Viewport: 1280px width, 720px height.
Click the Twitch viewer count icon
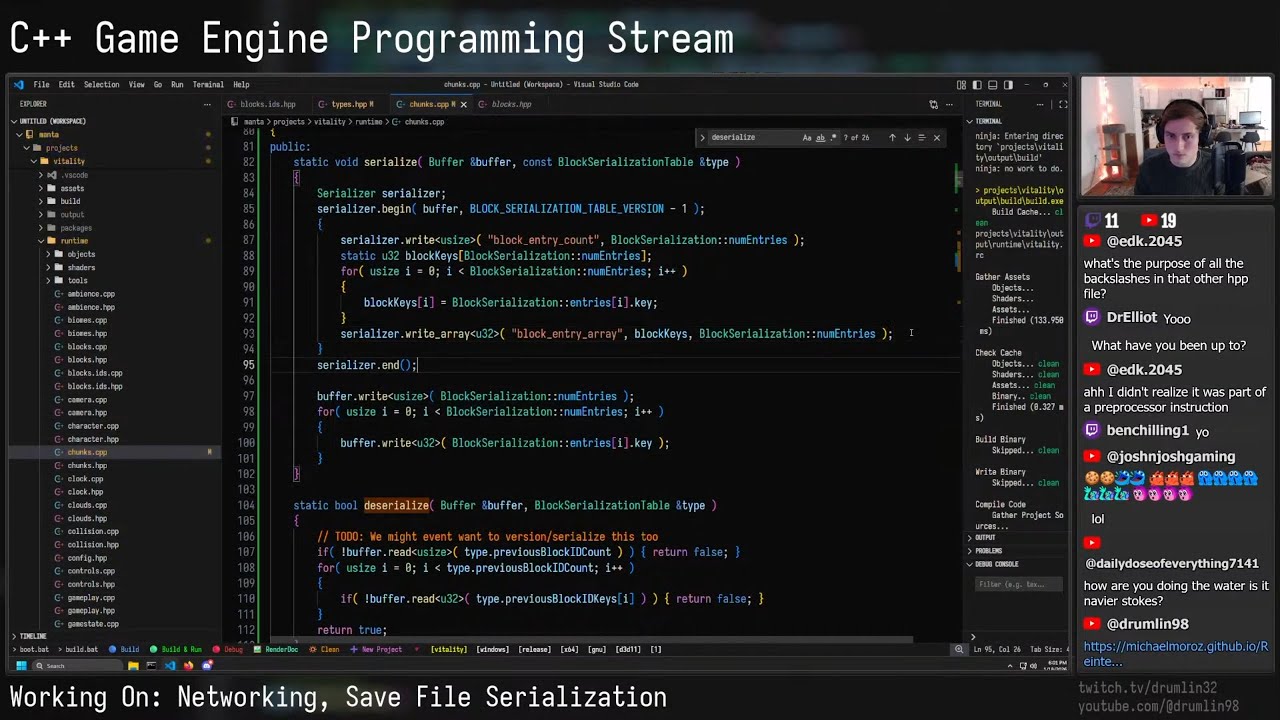coord(1093,221)
